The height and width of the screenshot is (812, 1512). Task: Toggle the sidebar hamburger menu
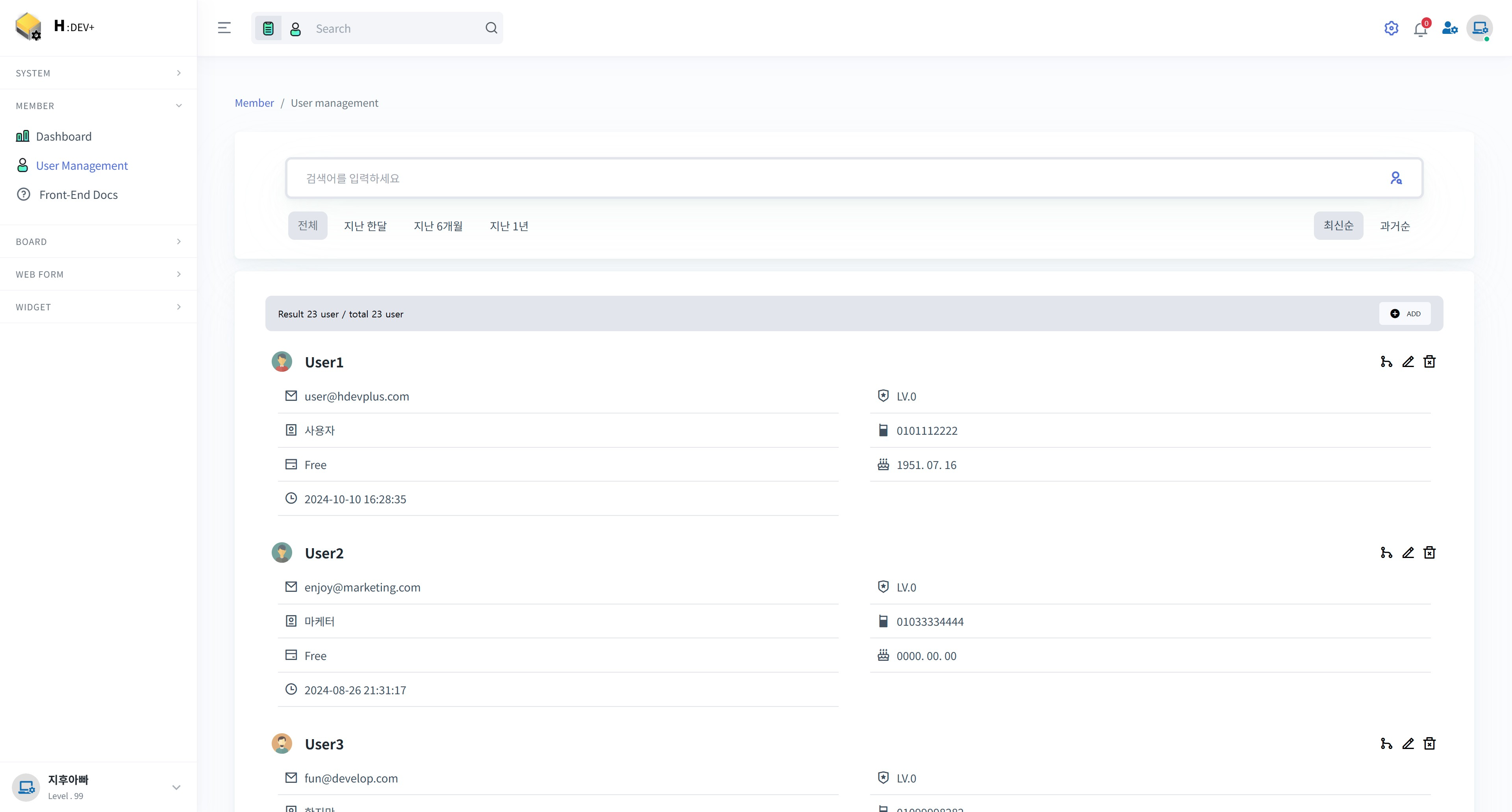(224, 28)
